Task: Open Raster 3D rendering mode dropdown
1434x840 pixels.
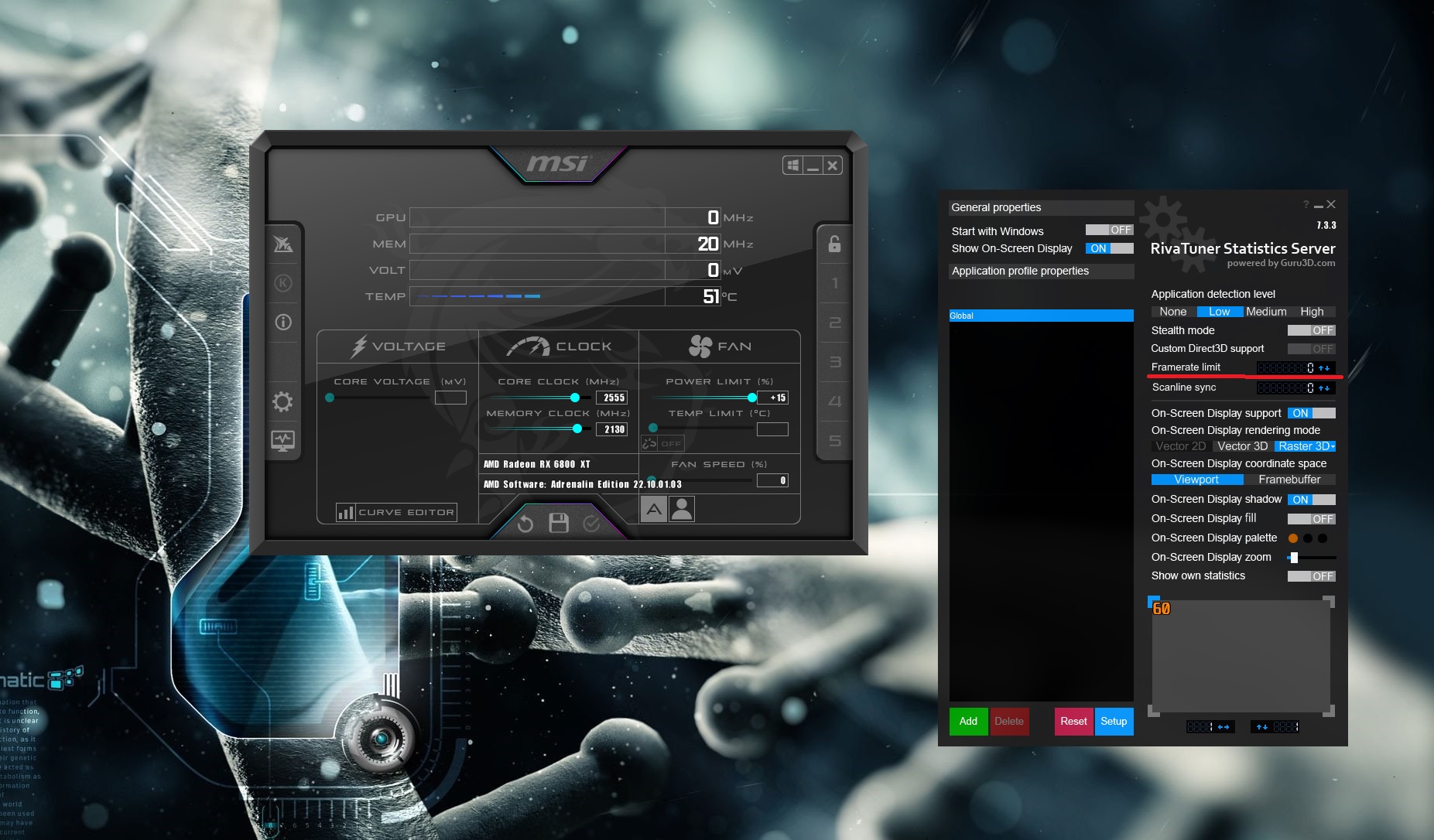Action: tap(1306, 446)
